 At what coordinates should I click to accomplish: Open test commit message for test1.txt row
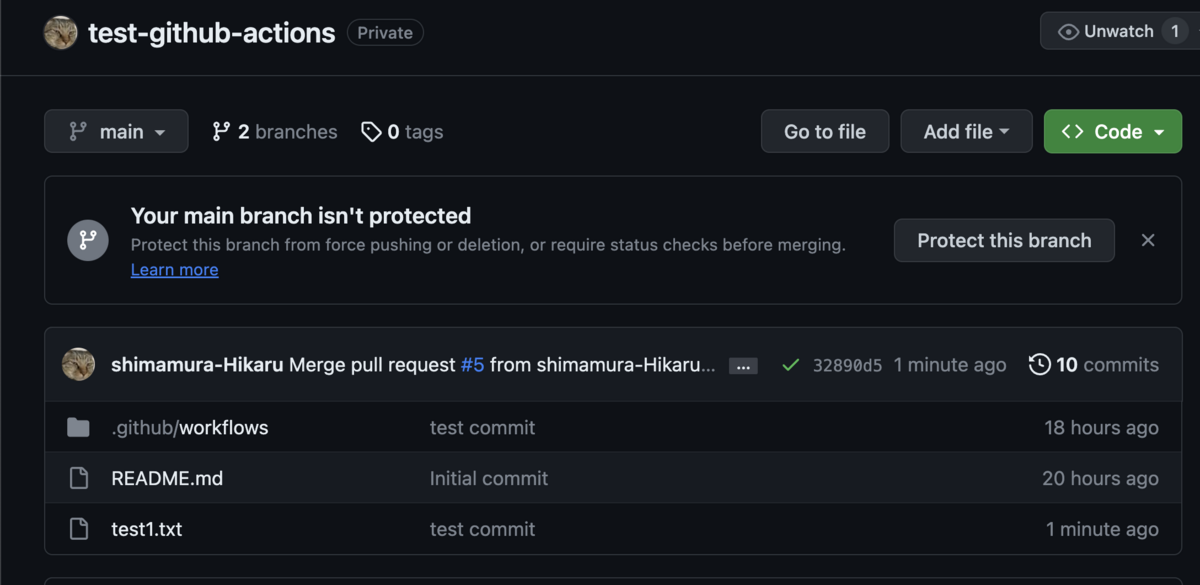pos(482,529)
